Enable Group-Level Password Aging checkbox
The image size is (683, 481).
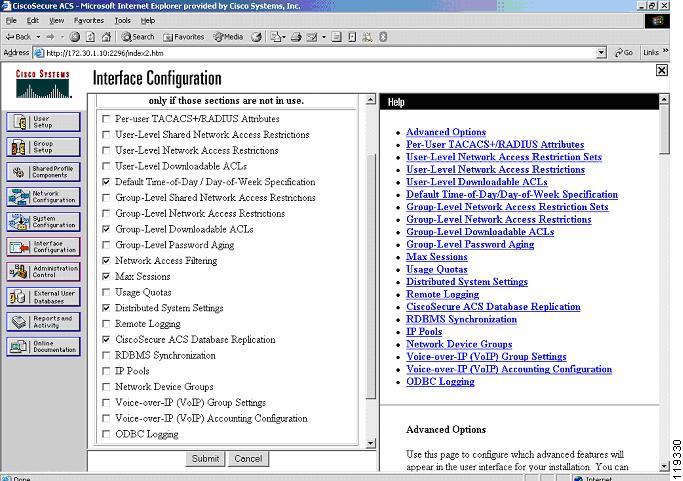pos(106,245)
